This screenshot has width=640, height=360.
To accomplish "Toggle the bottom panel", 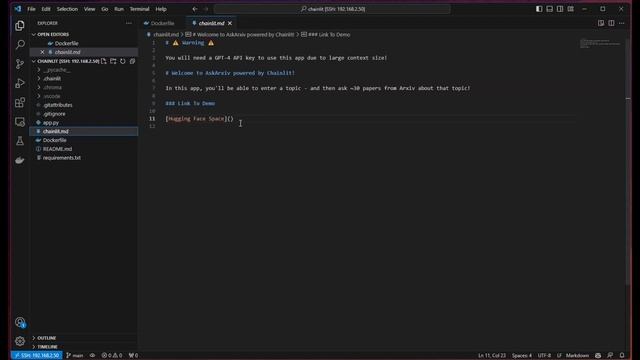I will [550, 9].
